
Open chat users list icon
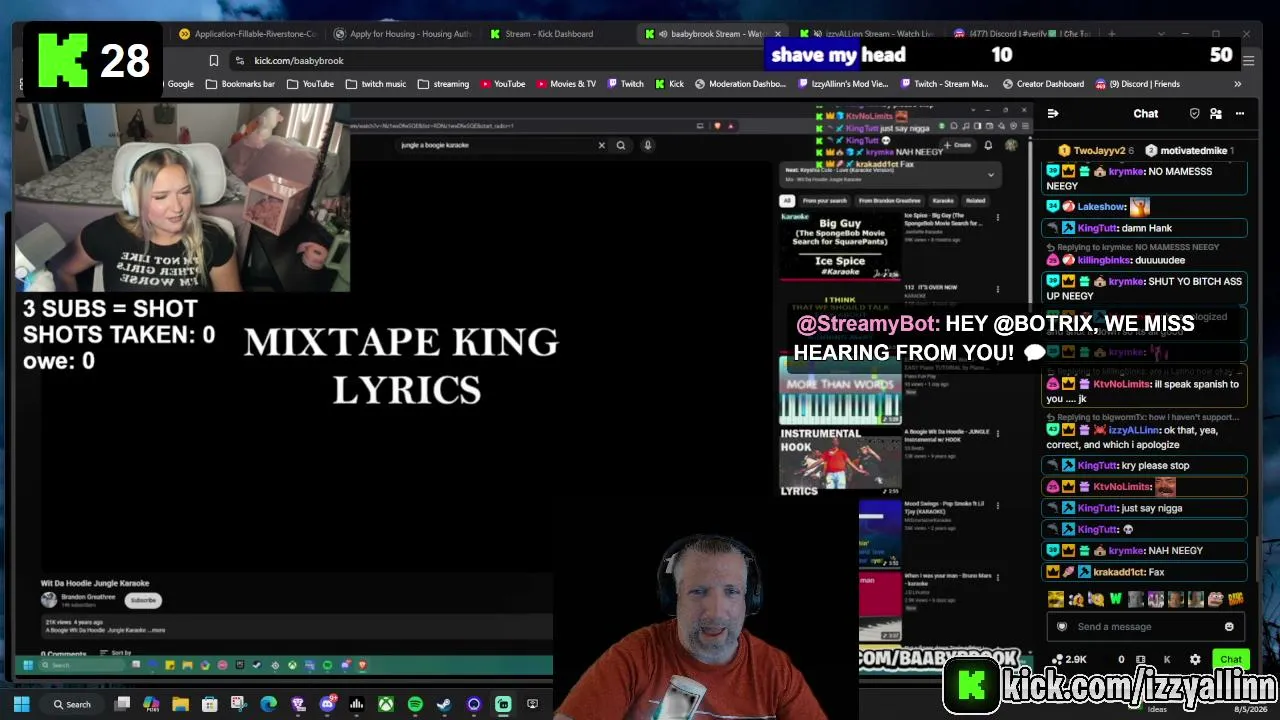(x=1216, y=114)
